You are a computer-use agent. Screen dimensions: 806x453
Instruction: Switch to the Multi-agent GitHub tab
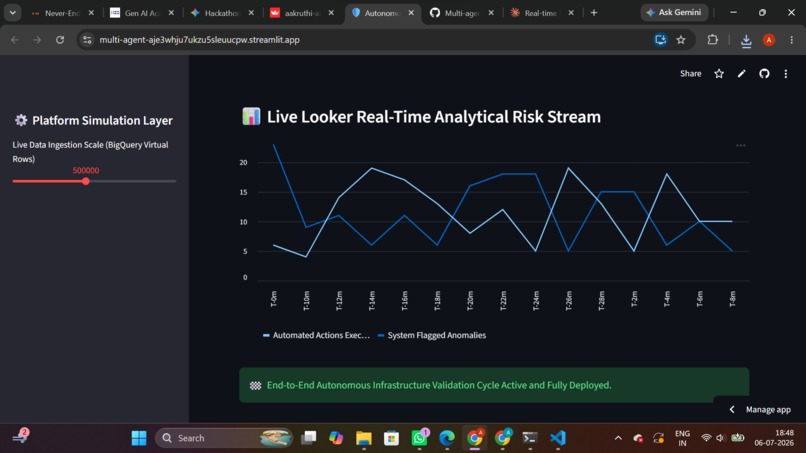click(x=456, y=13)
